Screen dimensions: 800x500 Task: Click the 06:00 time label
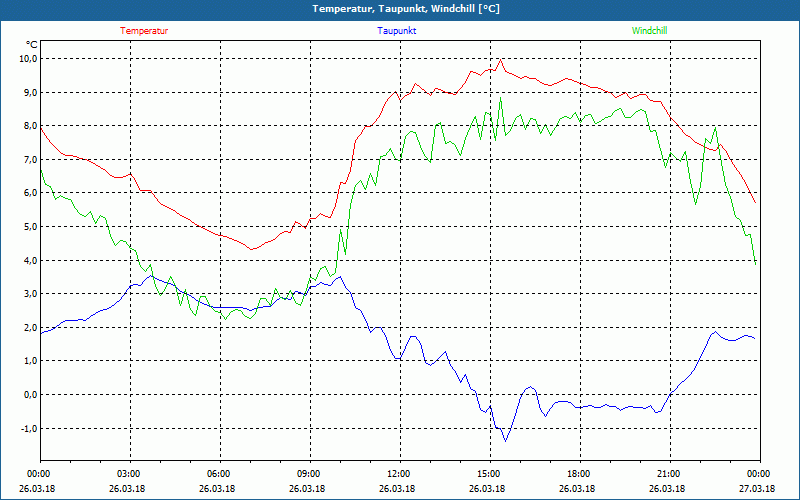[219, 473]
